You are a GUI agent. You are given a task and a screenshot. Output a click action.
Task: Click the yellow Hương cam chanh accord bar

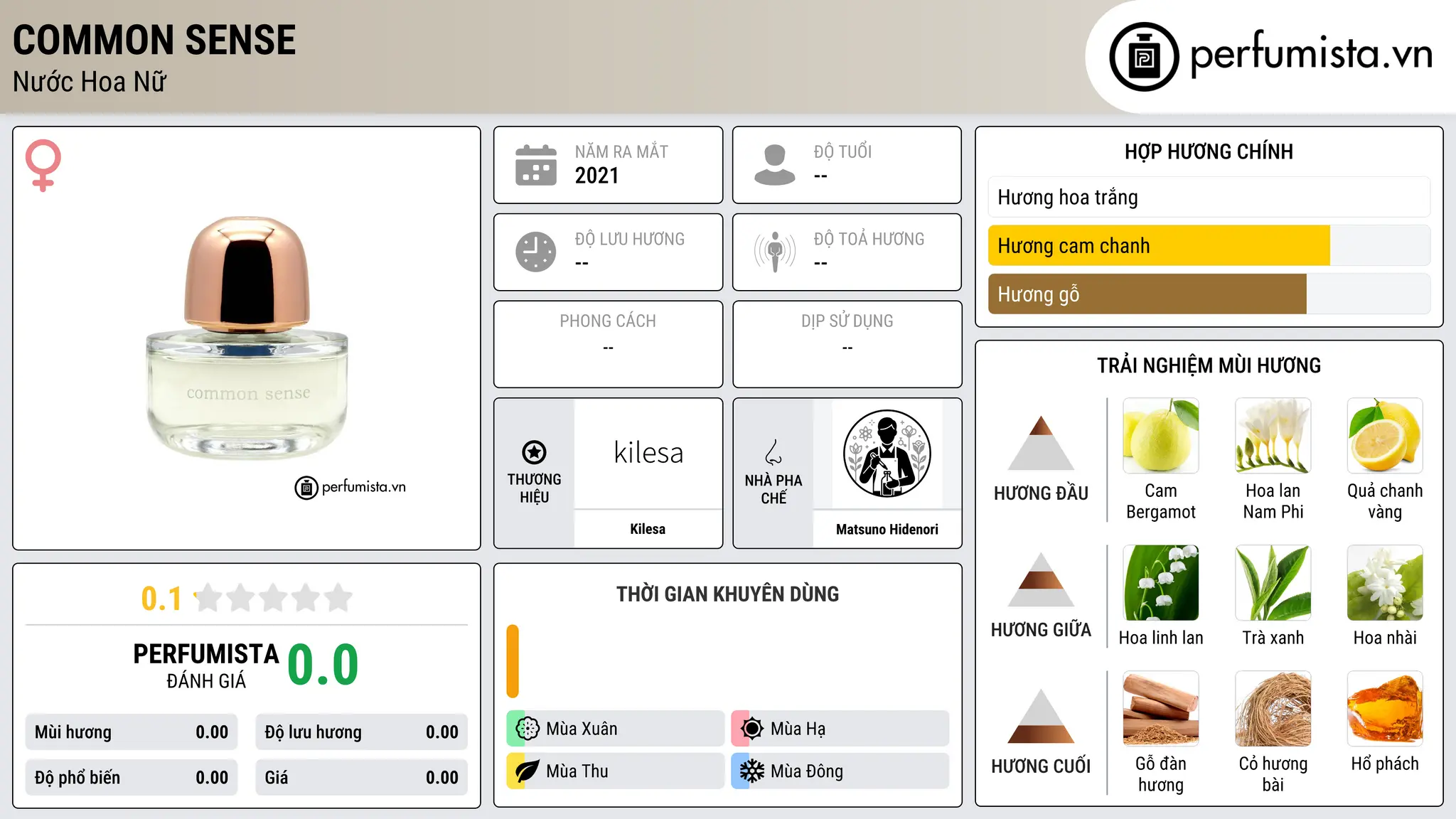pos(1159,245)
